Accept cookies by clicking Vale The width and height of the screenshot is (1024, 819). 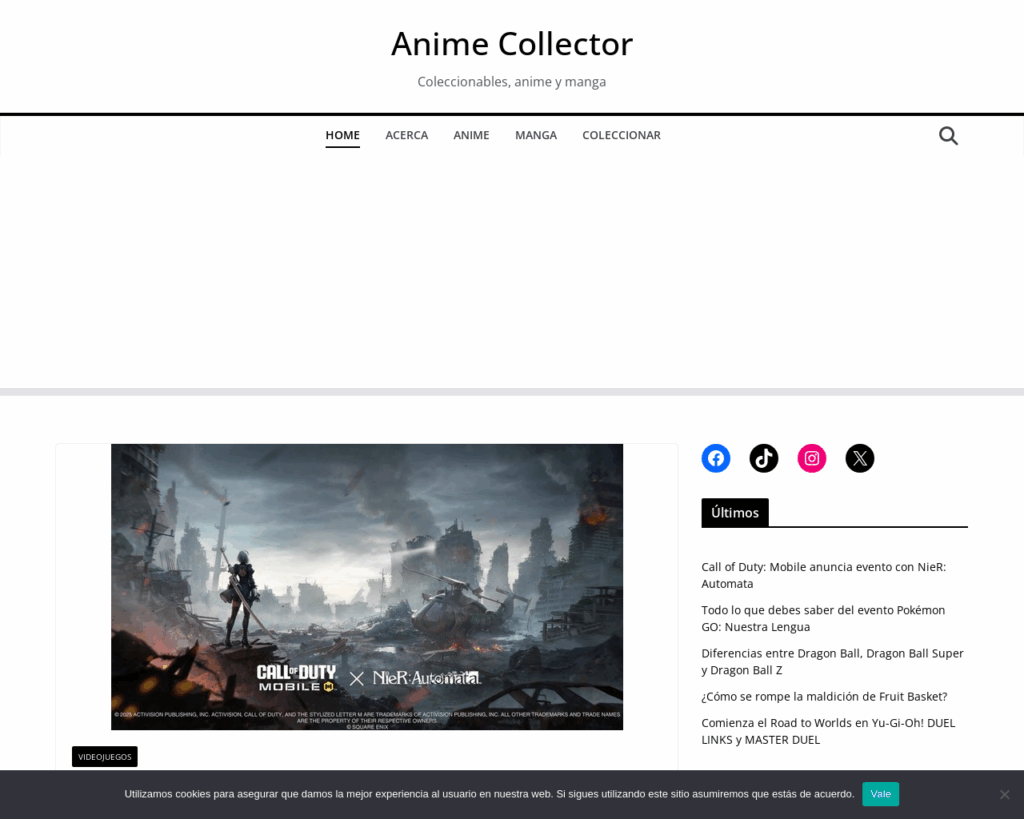coord(880,793)
